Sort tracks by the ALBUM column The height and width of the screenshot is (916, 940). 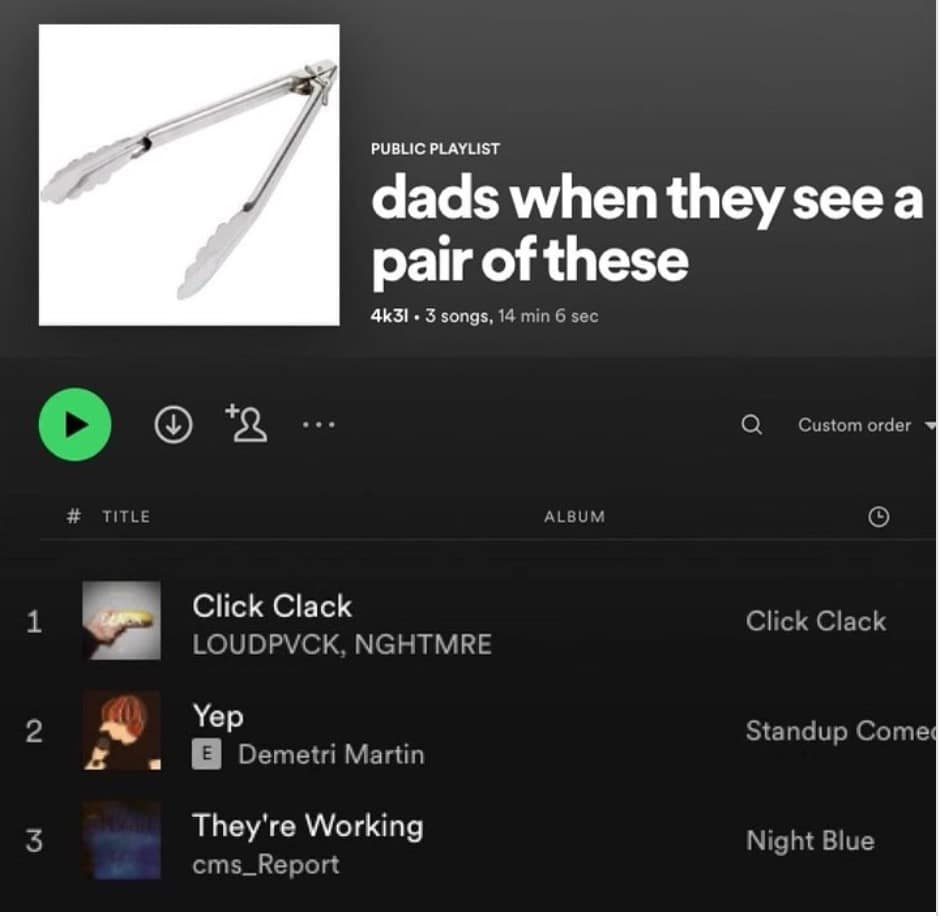click(x=574, y=517)
